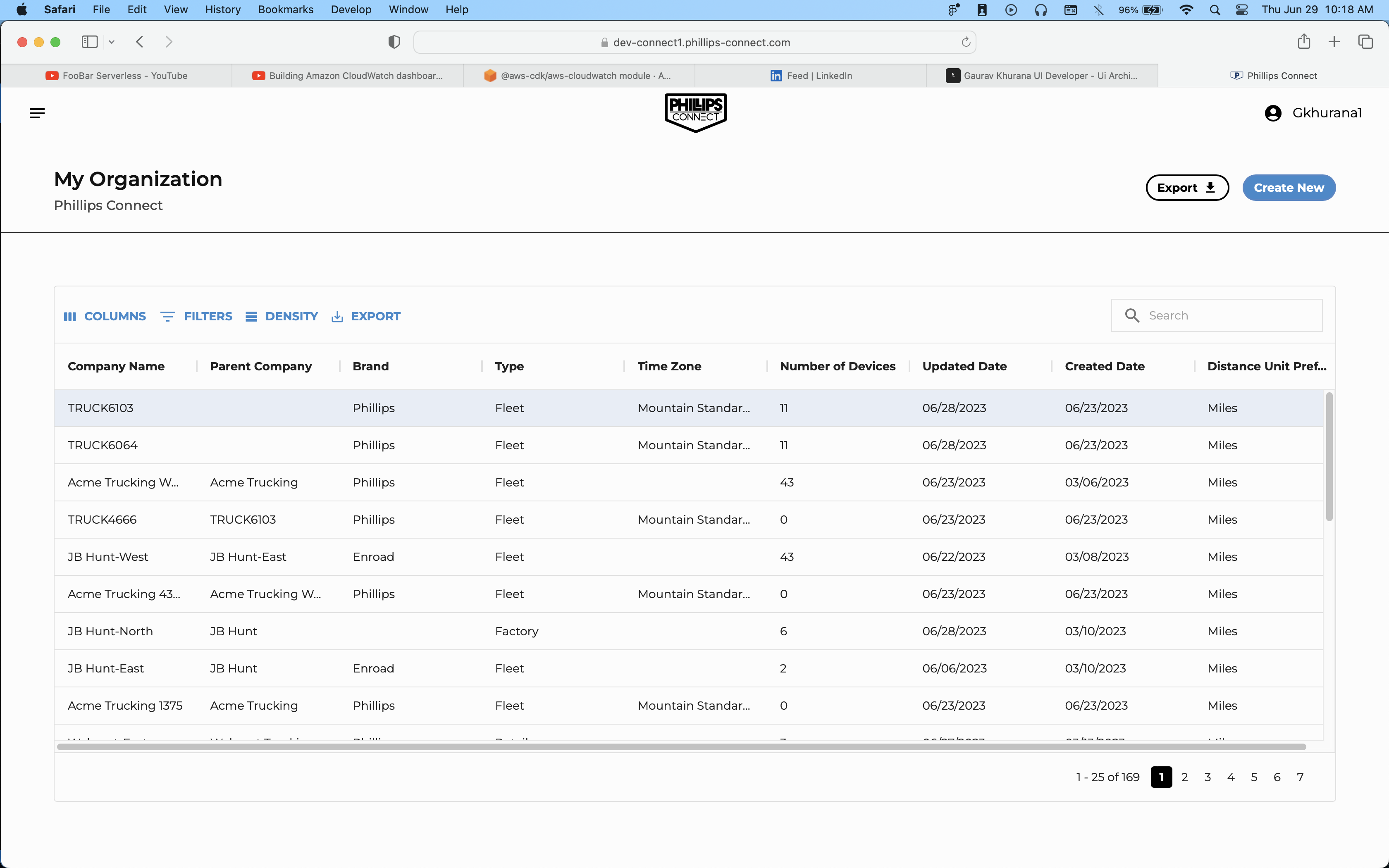The height and width of the screenshot is (868, 1389).
Task: Select the JB Hunt-North row
Action: [x=688, y=632]
